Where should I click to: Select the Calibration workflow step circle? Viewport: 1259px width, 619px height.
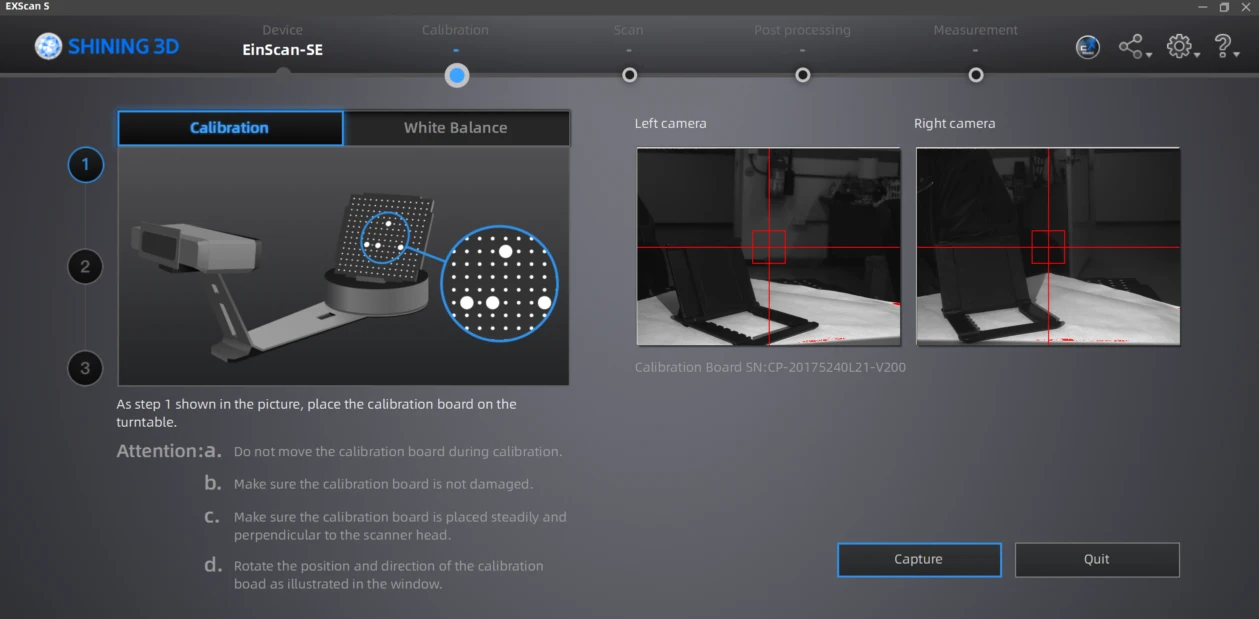coord(457,75)
